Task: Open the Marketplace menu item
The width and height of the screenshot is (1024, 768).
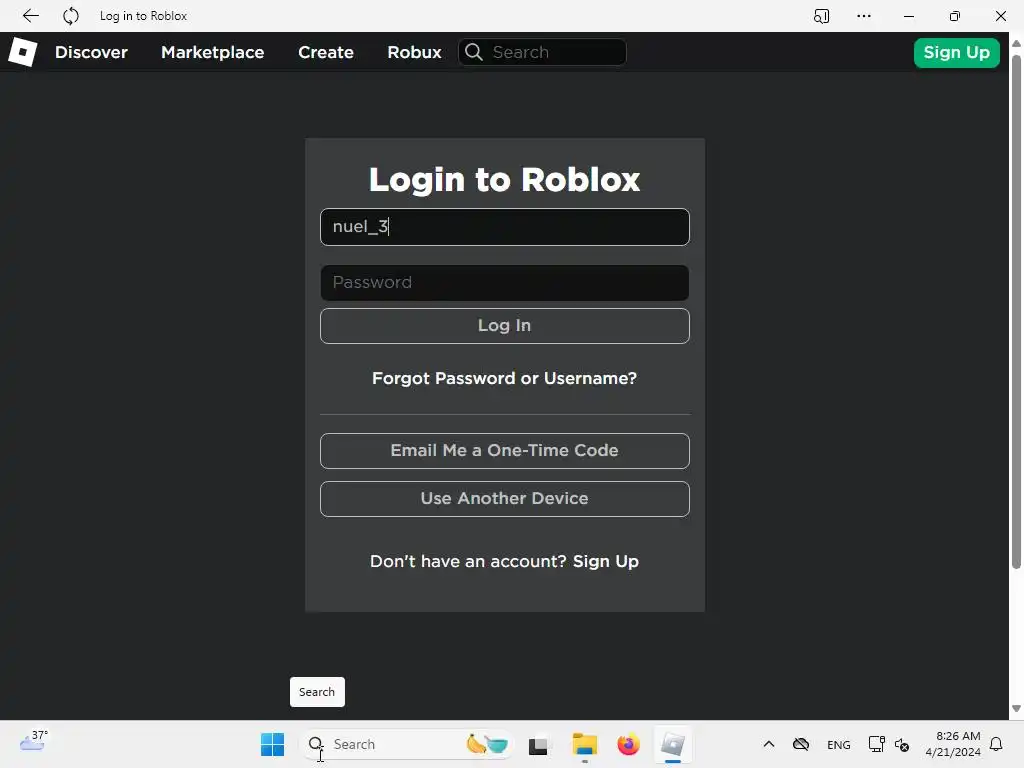Action: tap(213, 52)
